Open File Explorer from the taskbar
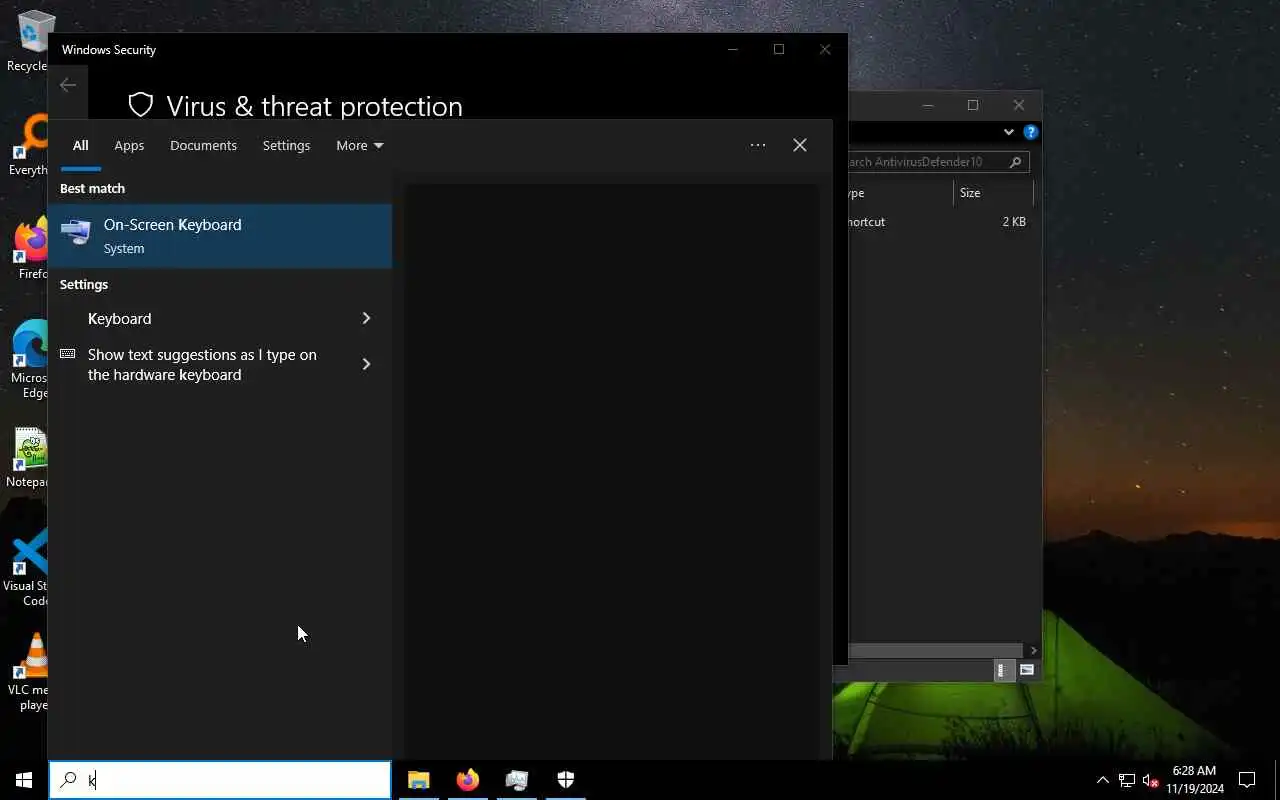This screenshot has width=1280, height=800. (418, 780)
